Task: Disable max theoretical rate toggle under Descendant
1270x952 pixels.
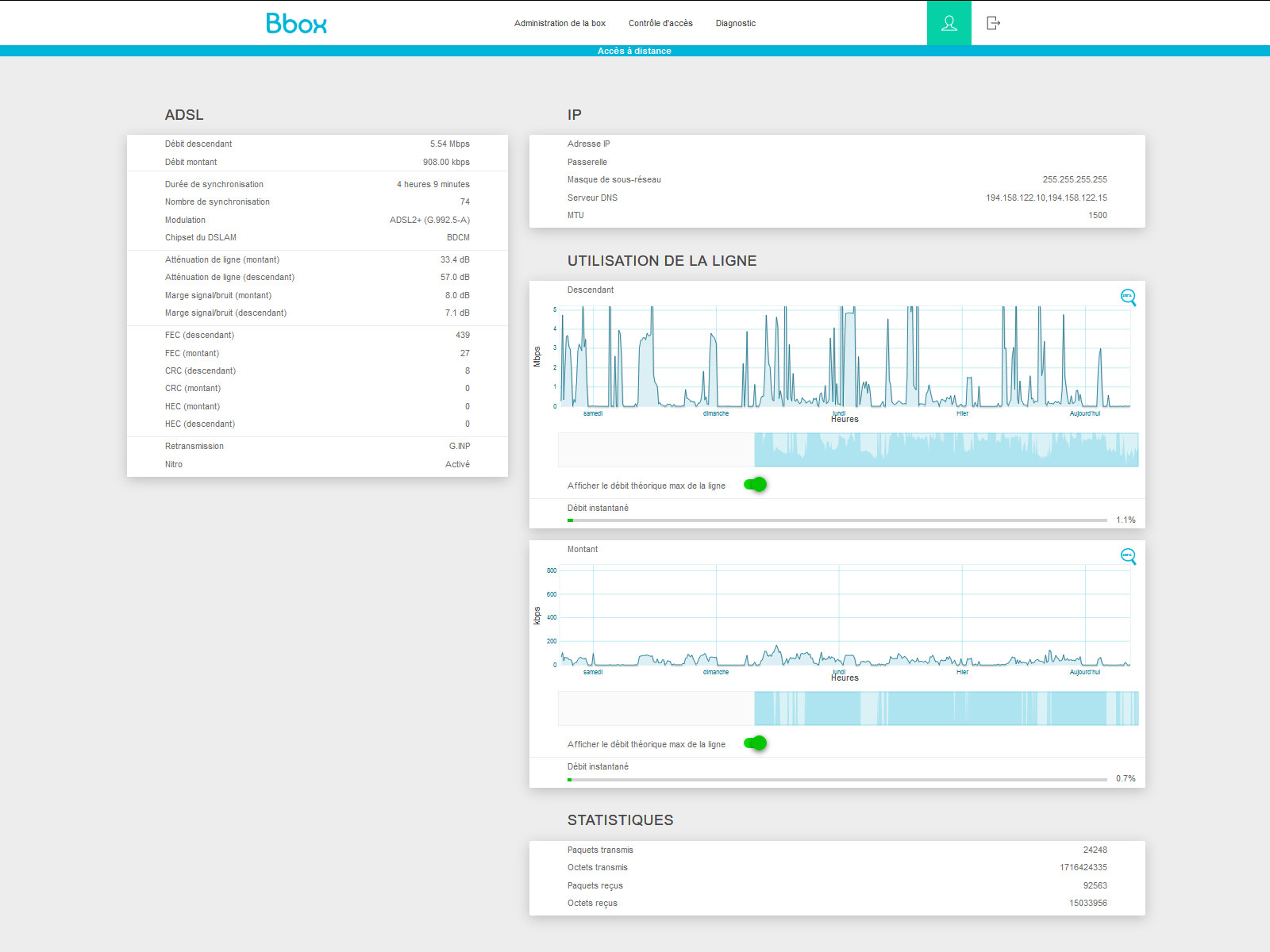Action: (x=756, y=485)
